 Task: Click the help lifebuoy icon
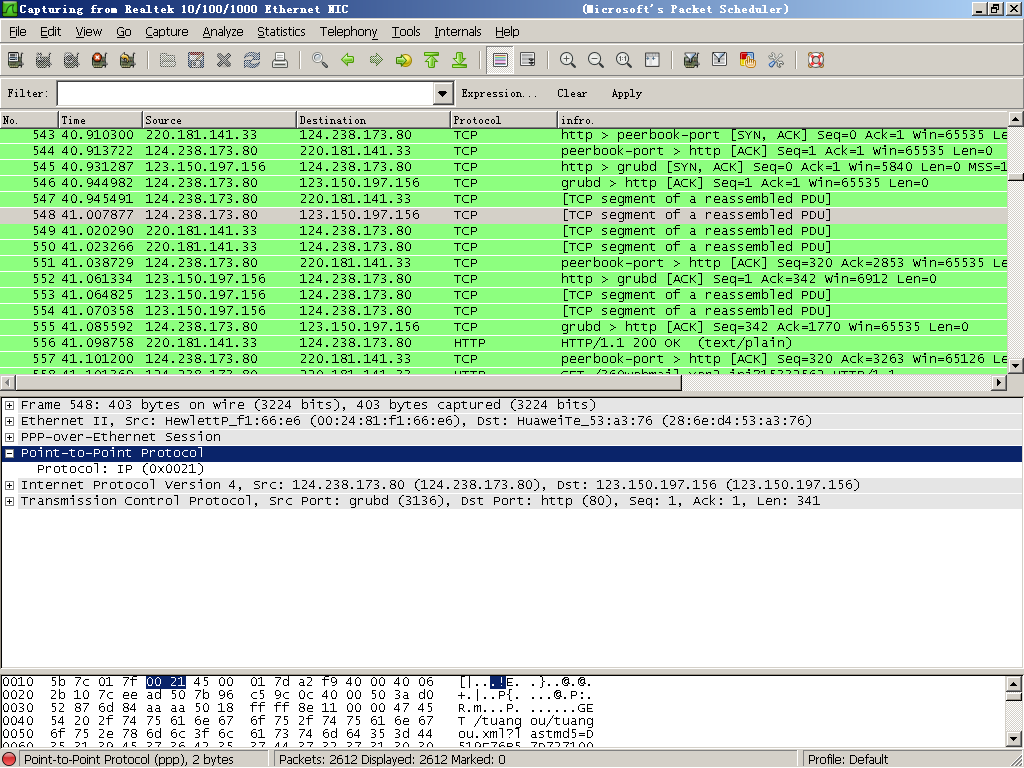(x=816, y=60)
